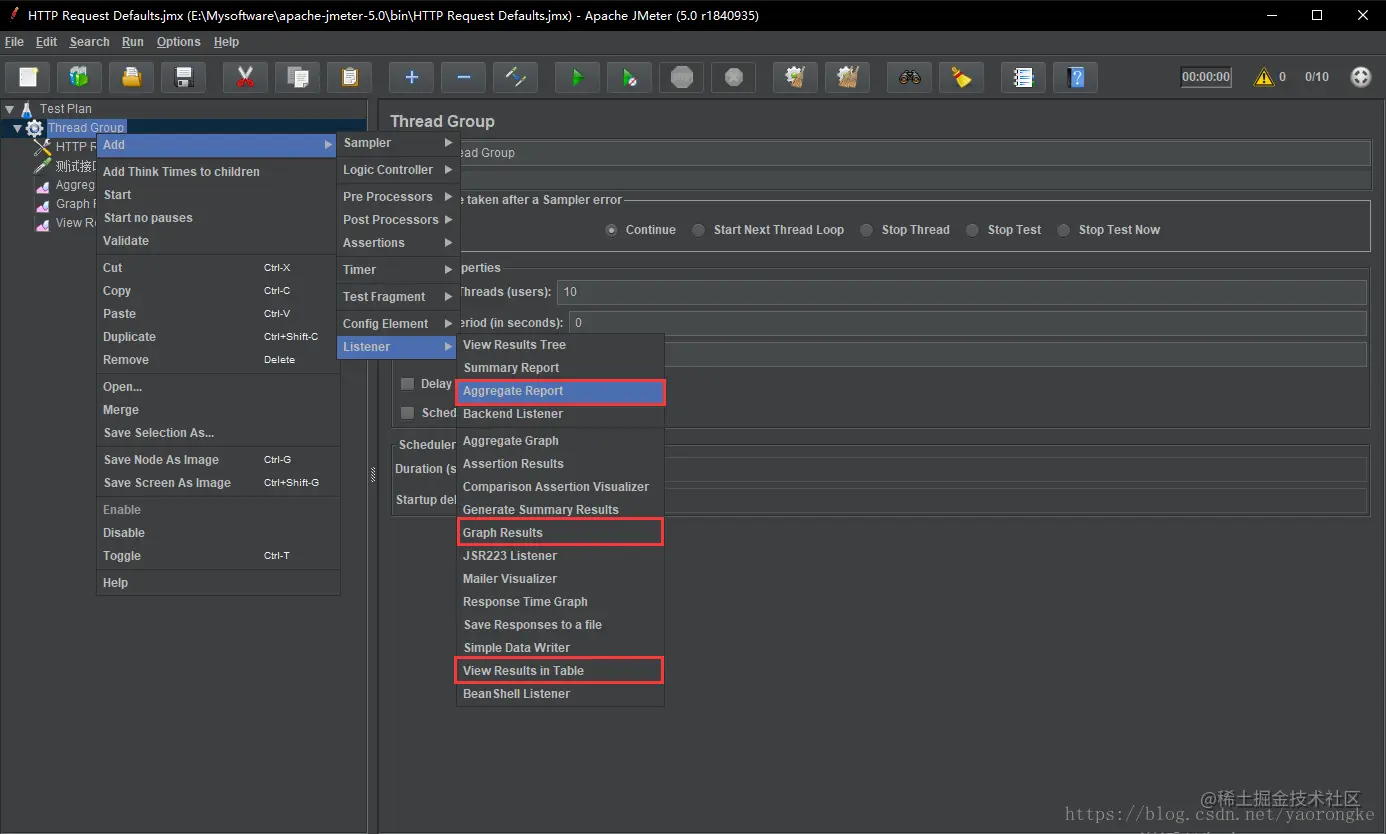Open the Run menu
1386x834 pixels.
133,42
